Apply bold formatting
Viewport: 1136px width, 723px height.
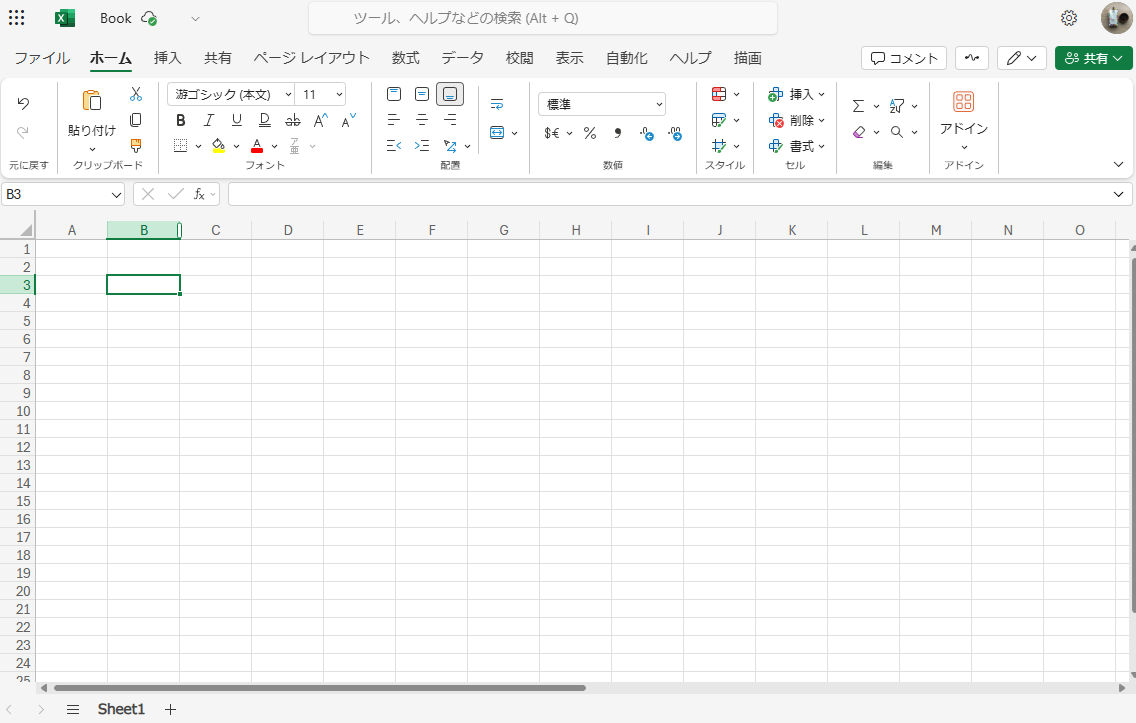[x=180, y=120]
